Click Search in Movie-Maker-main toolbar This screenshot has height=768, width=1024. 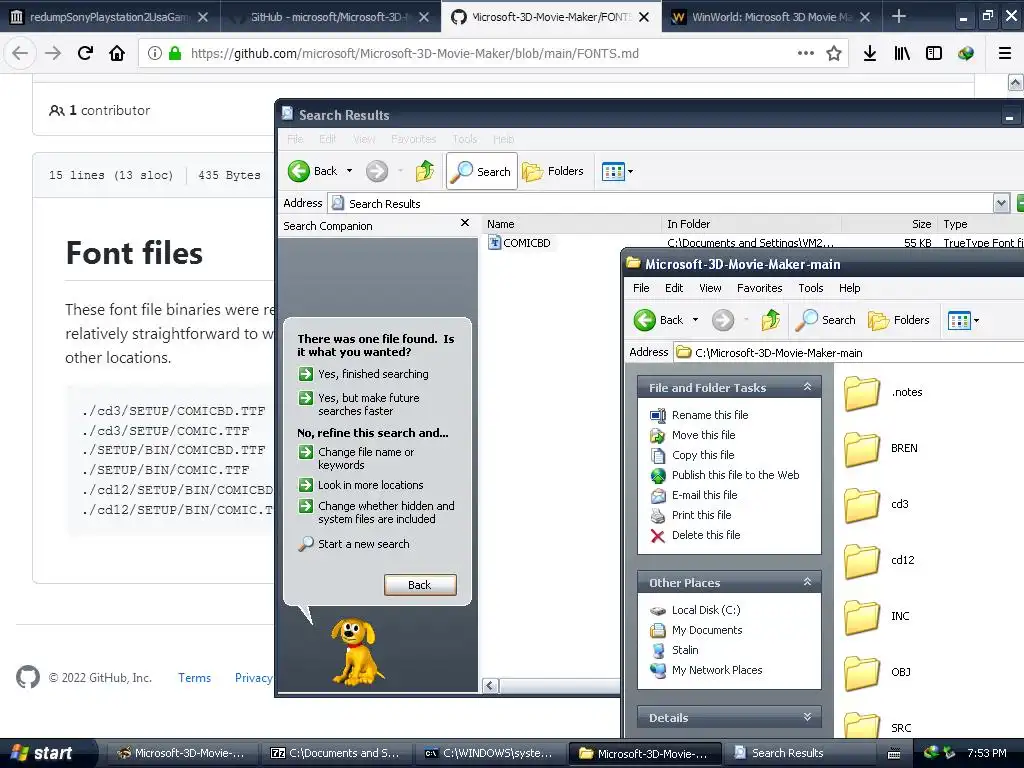point(826,320)
